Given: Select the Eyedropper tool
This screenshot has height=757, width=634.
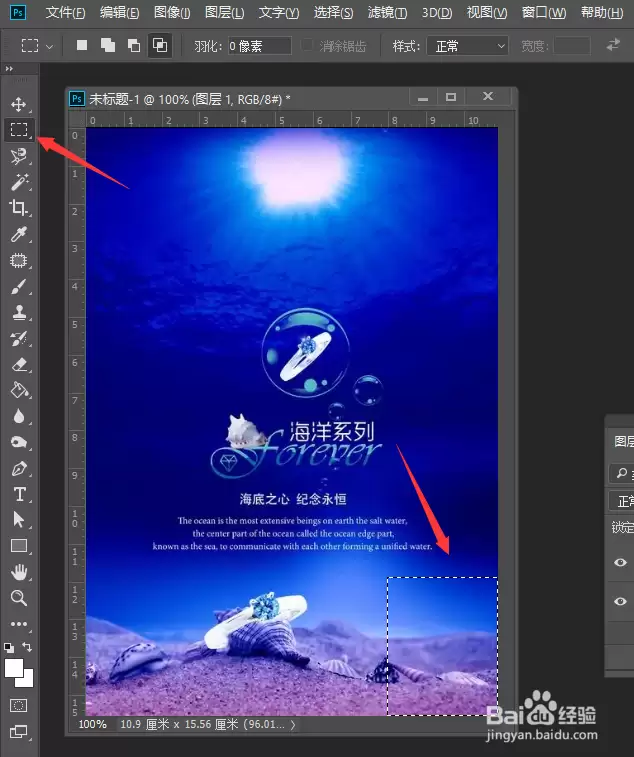Looking at the screenshot, I should [x=19, y=234].
